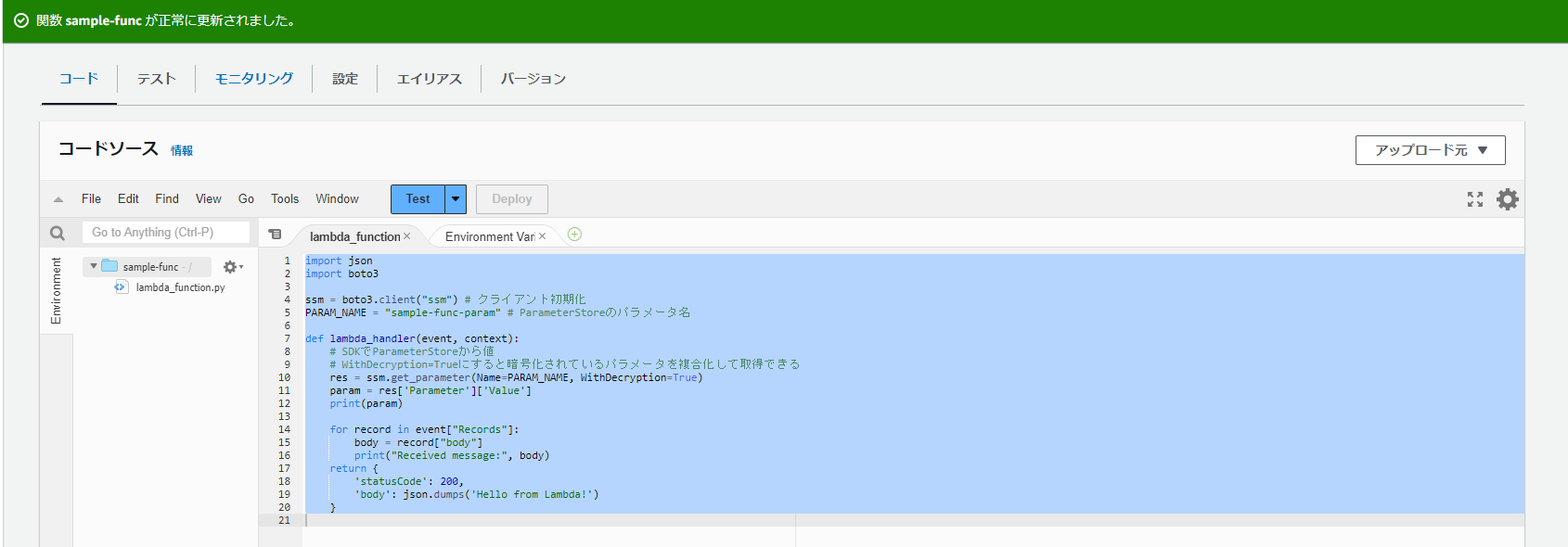Click the コードソース heading
Viewport: 1568px width, 547px height.
tap(109, 149)
